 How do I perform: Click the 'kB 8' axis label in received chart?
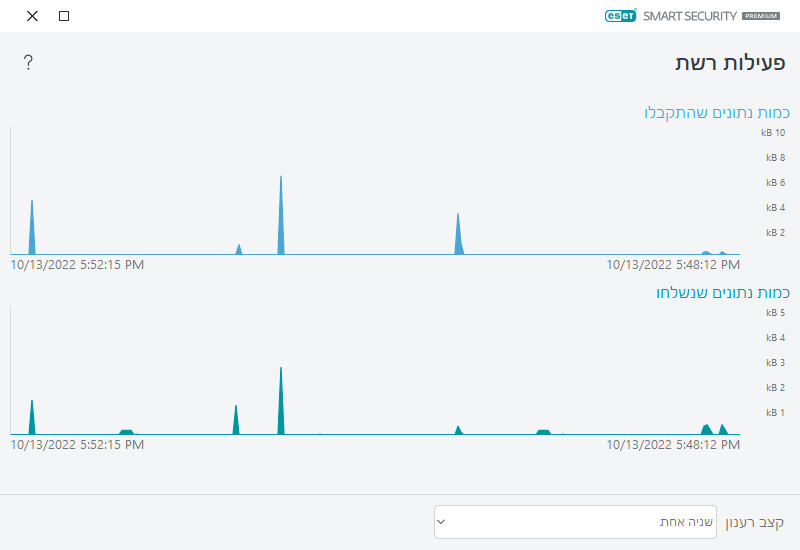click(776, 158)
